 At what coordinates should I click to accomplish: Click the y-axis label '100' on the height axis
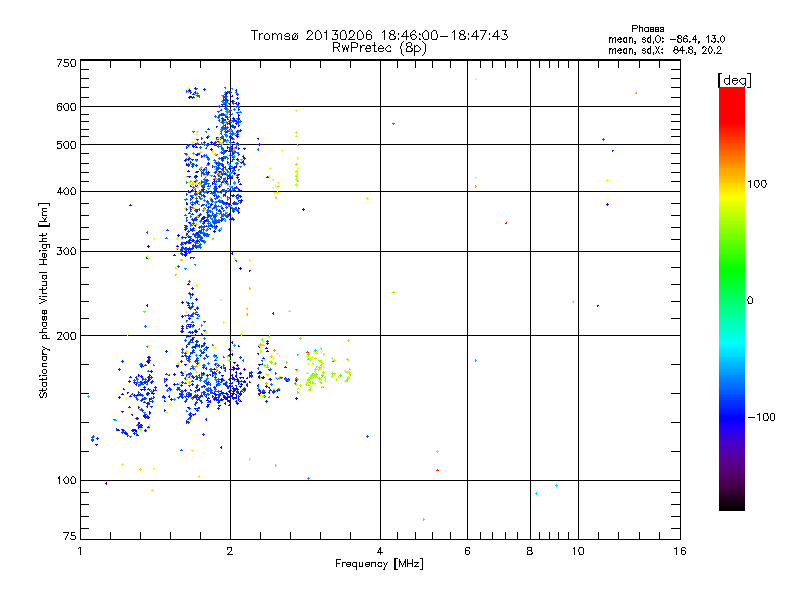pos(66,481)
